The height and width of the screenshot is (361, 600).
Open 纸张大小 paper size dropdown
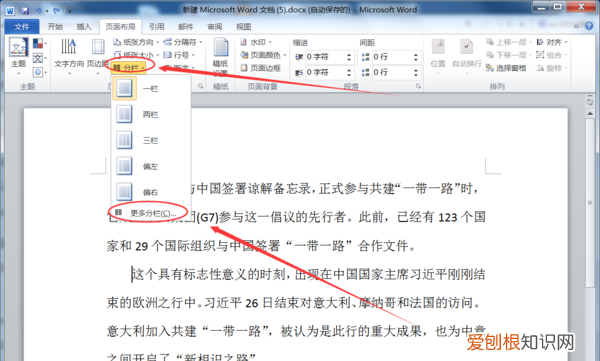[136, 55]
